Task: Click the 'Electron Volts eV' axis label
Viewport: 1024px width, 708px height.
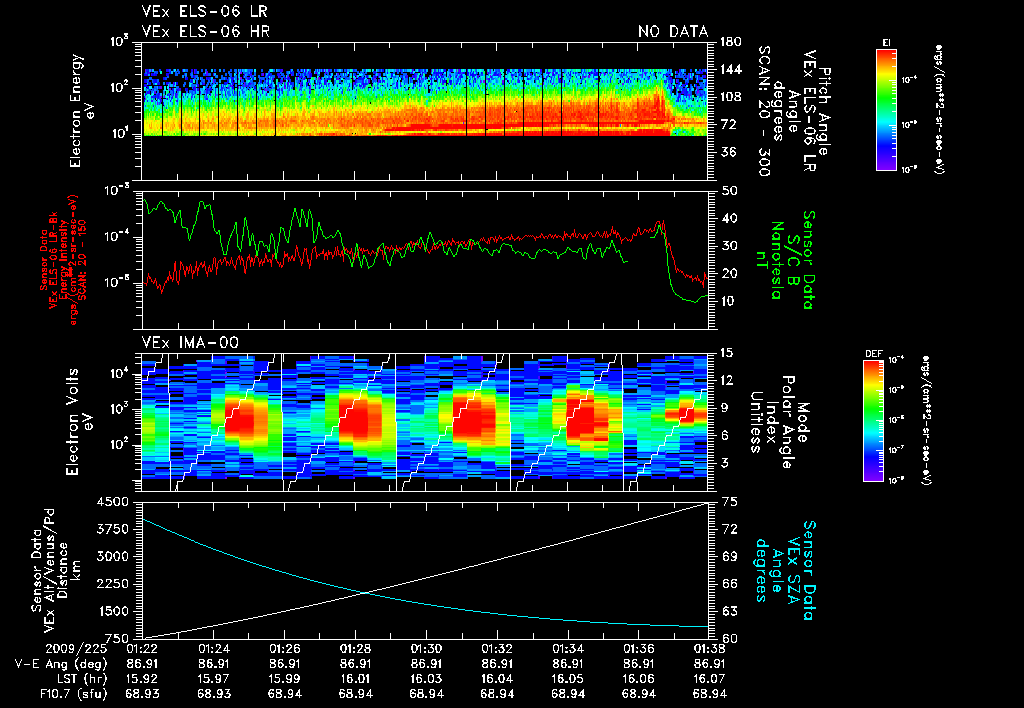Action: [x=79, y=421]
